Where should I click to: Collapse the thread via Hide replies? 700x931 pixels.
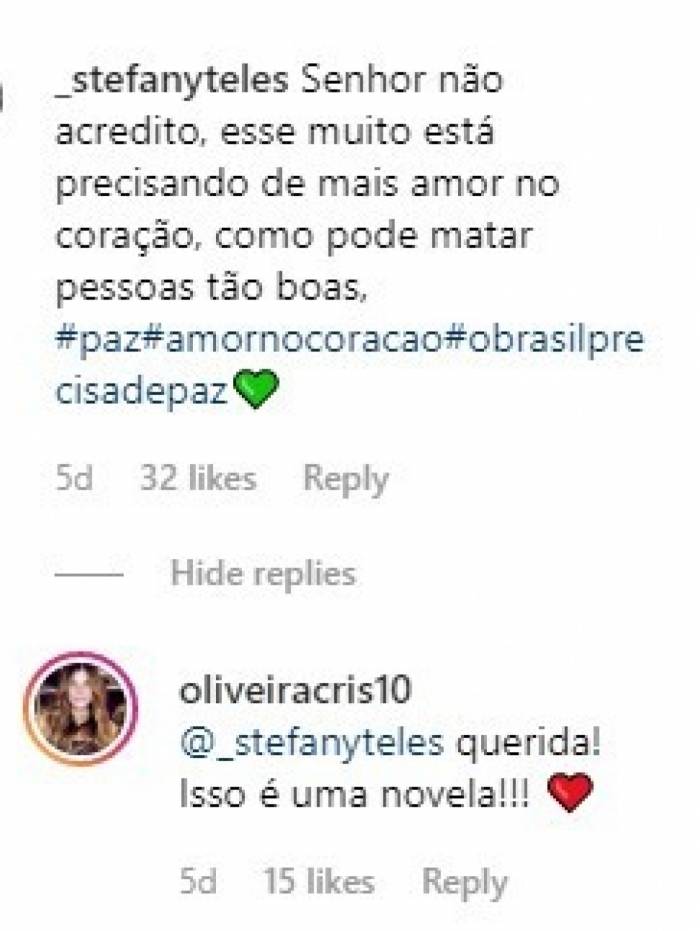click(263, 574)
